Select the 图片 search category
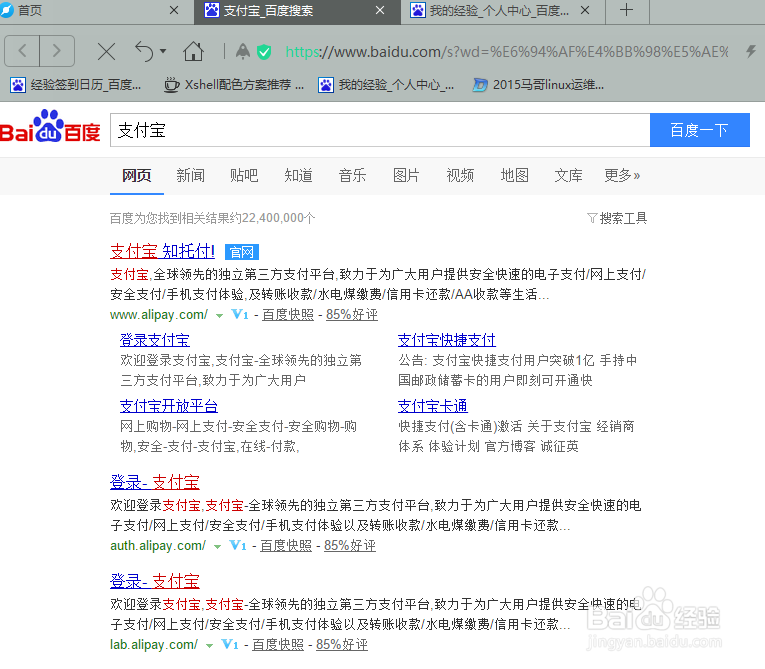This screenshot has height=669, width=765. 406,175
